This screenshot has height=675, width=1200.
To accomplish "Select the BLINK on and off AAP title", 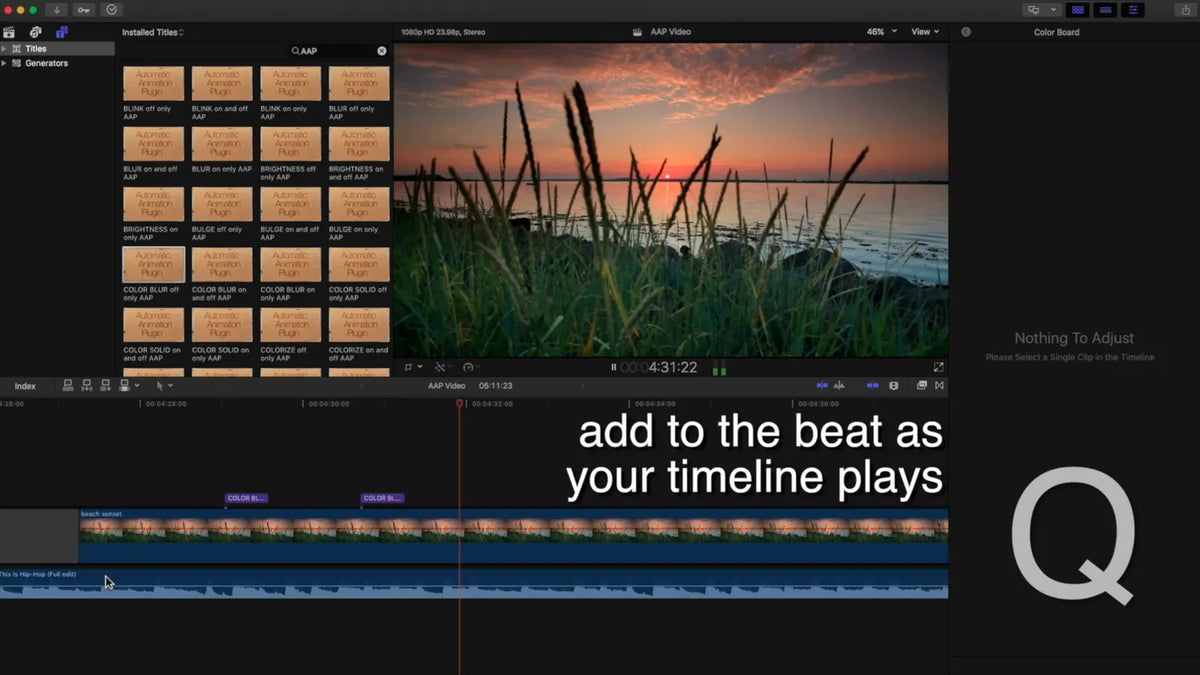I will pyautogui.click(x=222, y=84).
